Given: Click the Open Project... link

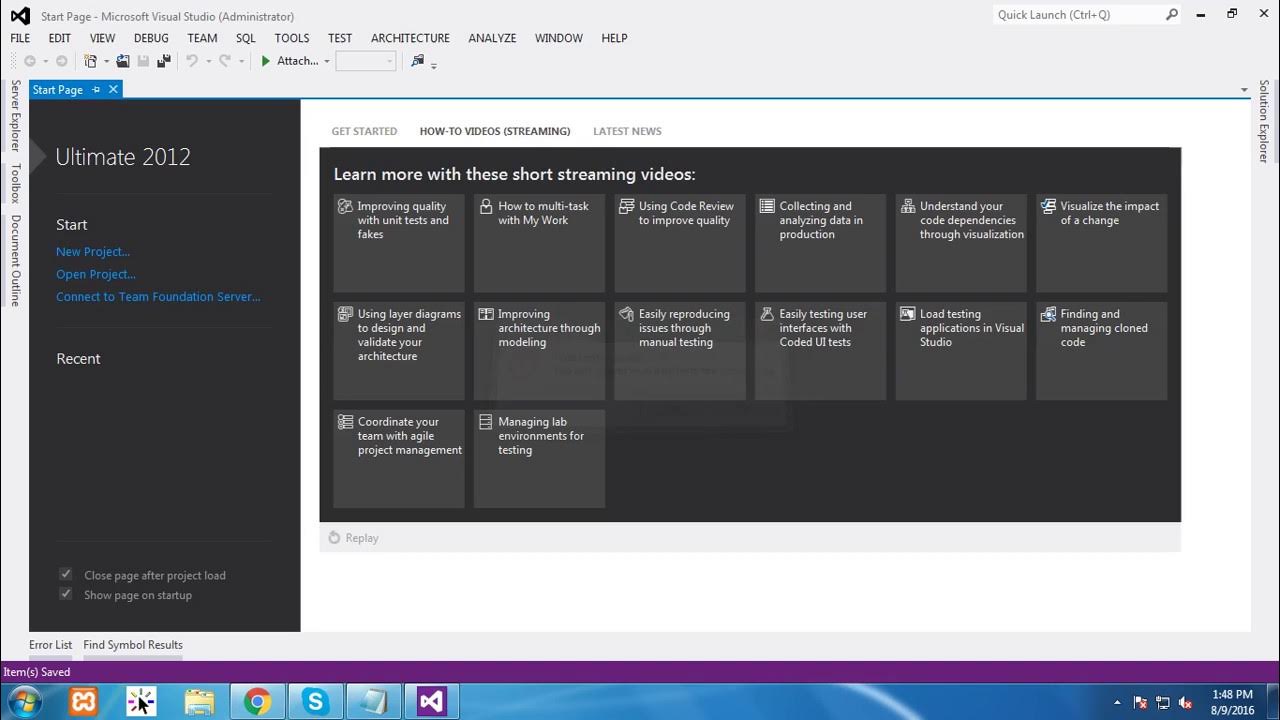Looking at the screenshot, I should (96, 274).
